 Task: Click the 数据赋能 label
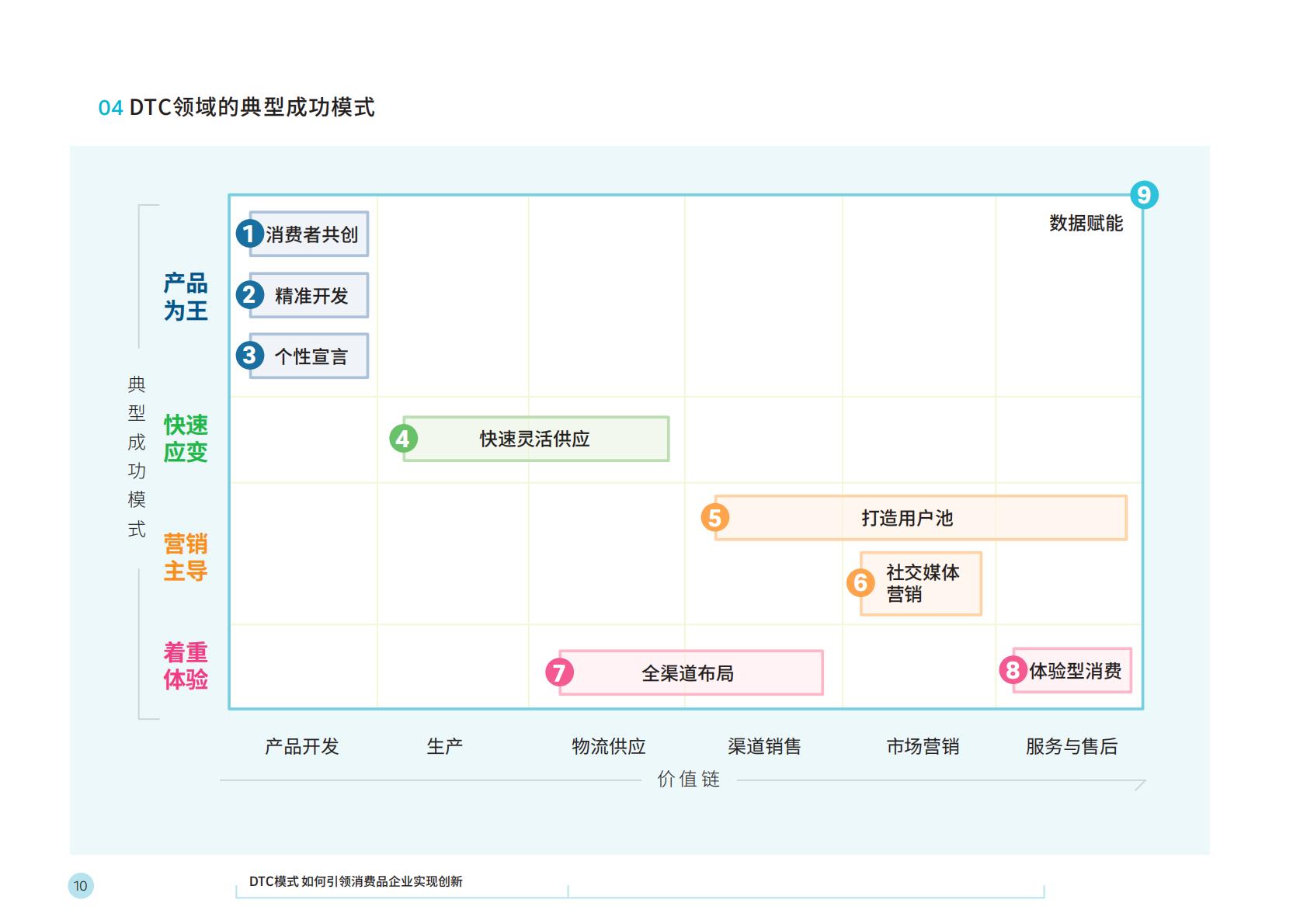point(1086,224)
